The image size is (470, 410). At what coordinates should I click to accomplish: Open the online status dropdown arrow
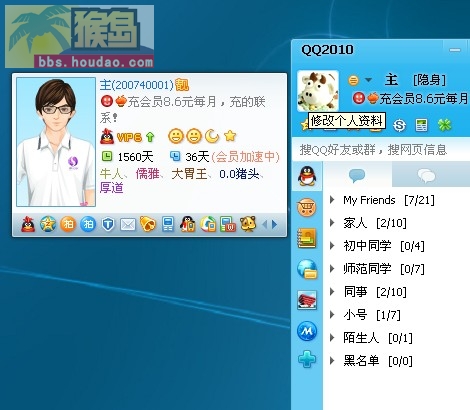pyautogui.click(x=368, y=80)
